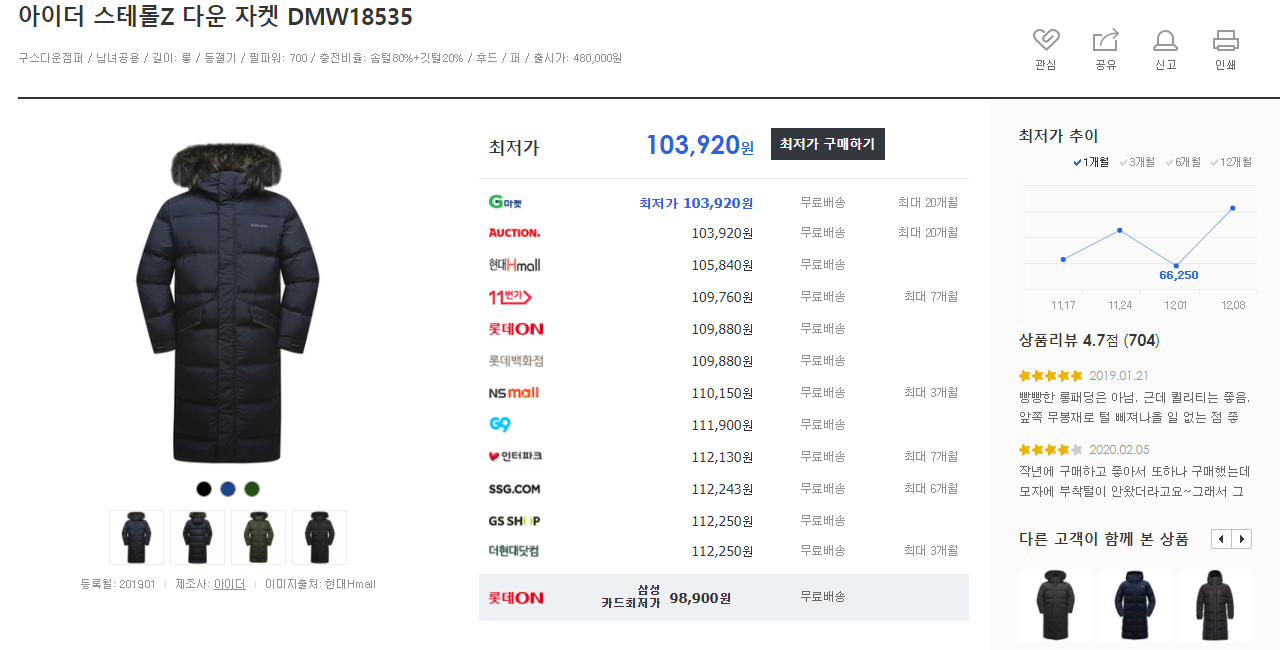Open the SSG.COM store logo
The height and width of the screenshot is (650, 1287).
(514, 489)
